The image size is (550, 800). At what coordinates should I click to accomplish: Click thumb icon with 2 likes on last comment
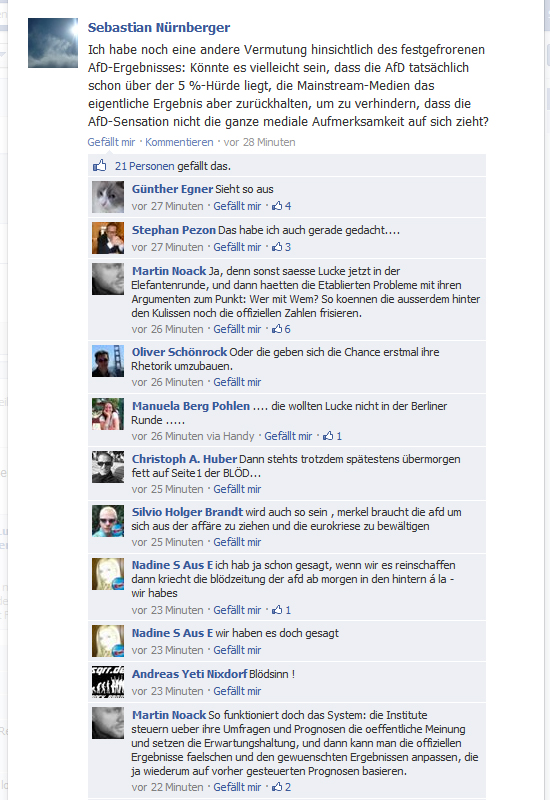coord(277,787)
